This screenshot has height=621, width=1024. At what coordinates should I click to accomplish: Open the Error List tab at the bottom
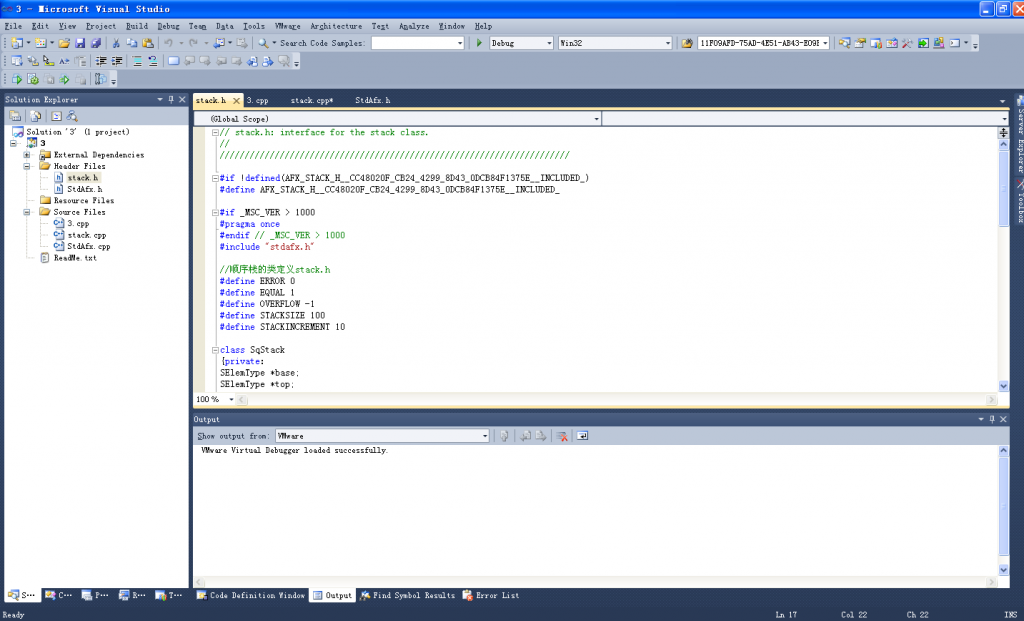pyautogui.click(x=491, y=595)
